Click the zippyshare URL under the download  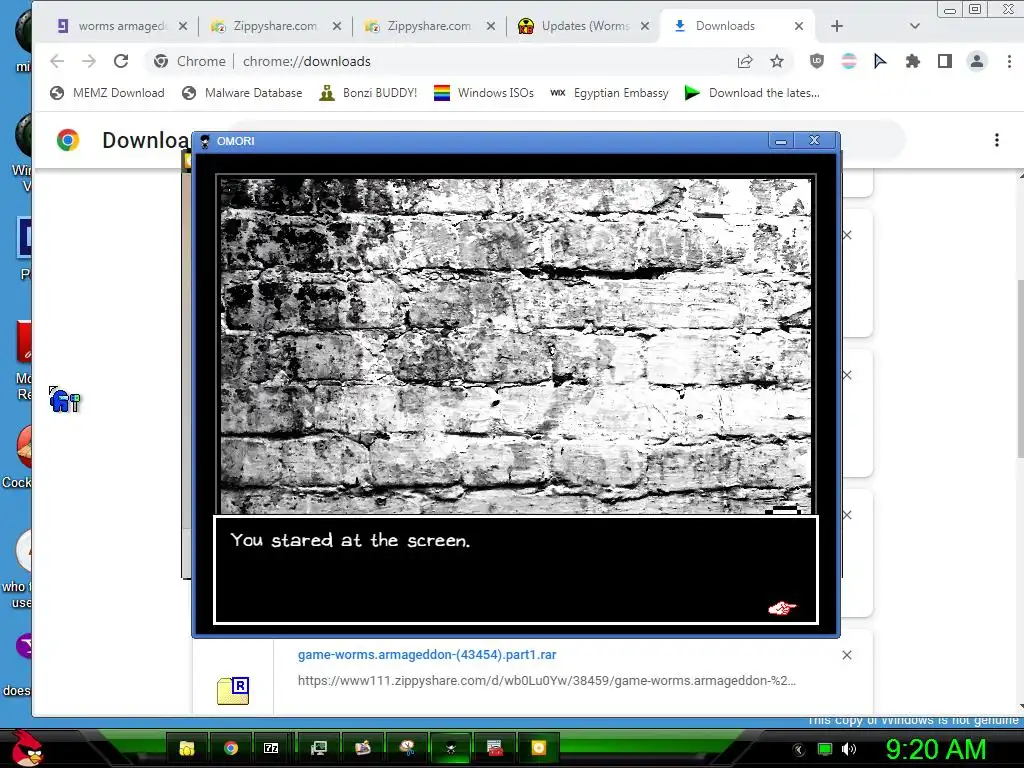point(547,680)
